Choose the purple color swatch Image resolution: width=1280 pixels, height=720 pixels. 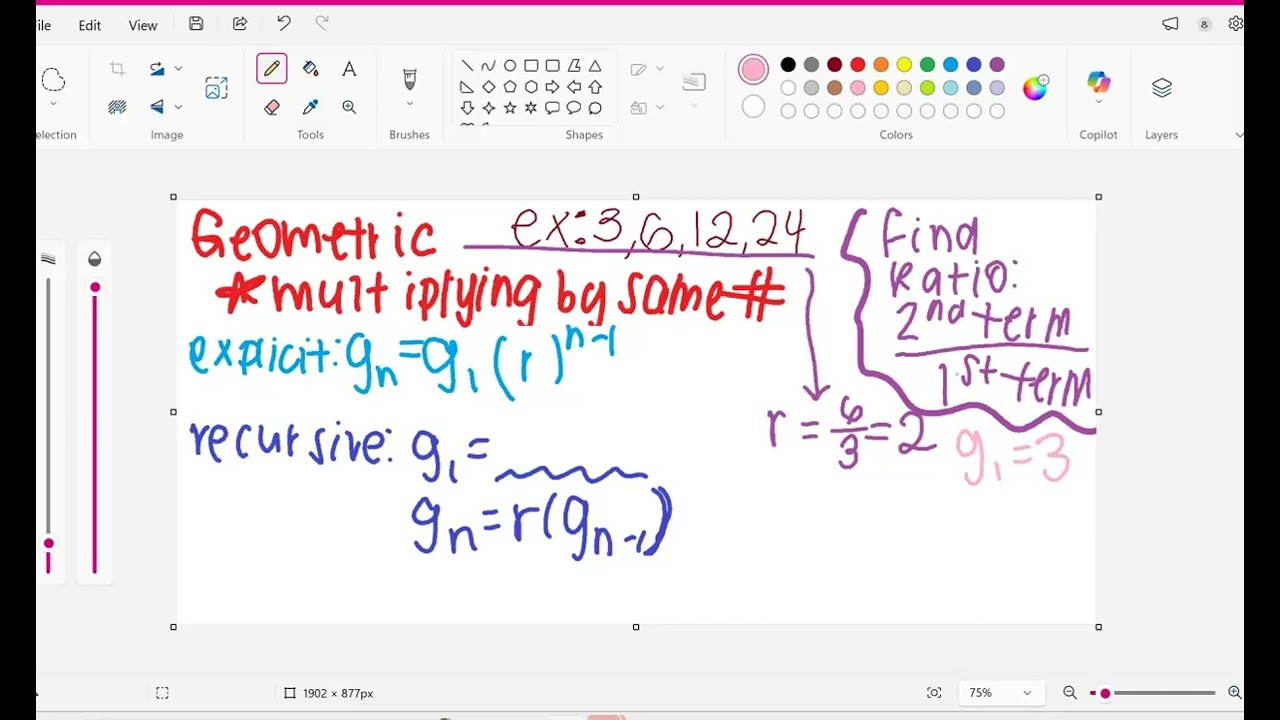(x=997, y=65)
